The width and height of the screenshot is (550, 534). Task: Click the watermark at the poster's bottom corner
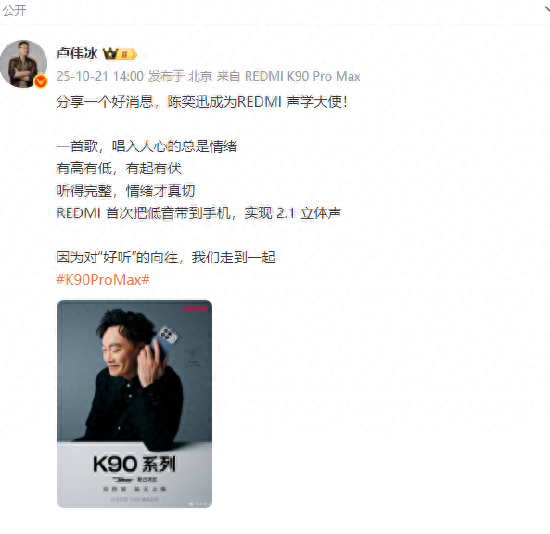pos(198,504)
